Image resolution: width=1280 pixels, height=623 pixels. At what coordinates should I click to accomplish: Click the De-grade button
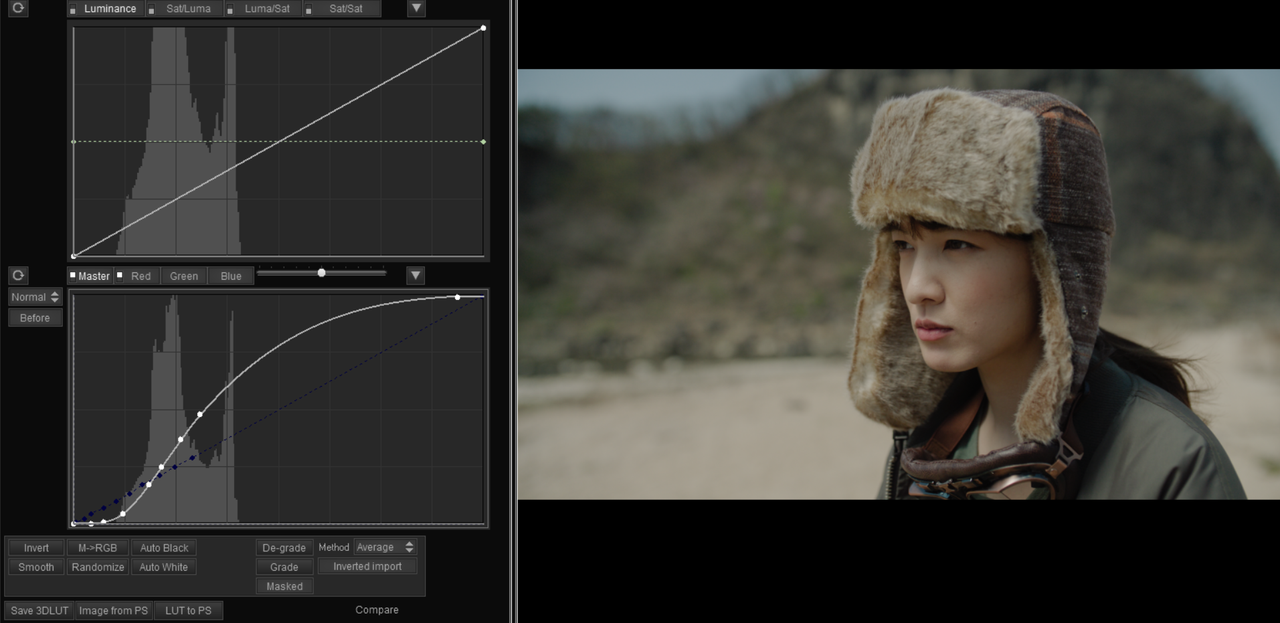[284, 548]
